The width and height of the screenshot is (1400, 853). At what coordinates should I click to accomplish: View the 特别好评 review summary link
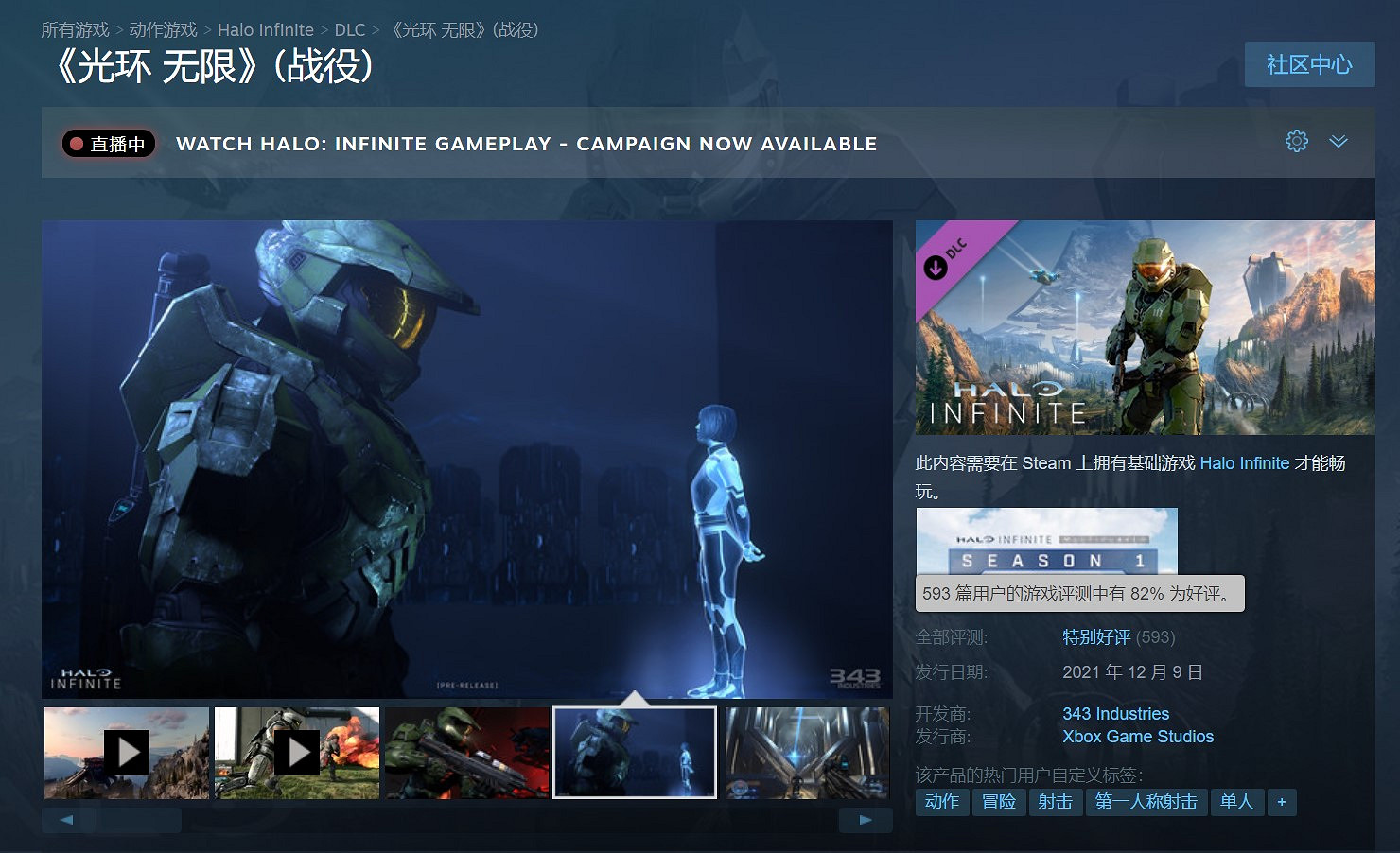coord(1094,636)
